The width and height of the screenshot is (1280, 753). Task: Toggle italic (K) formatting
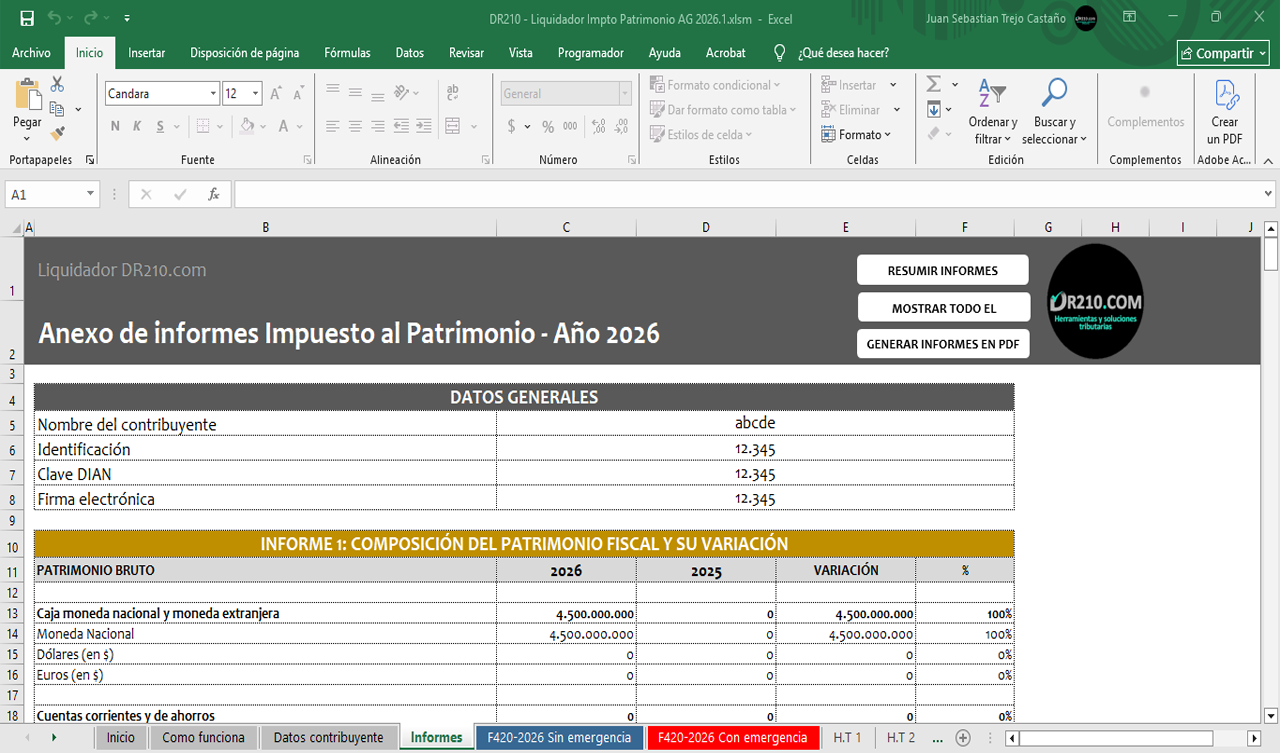(x=138, y=126)
